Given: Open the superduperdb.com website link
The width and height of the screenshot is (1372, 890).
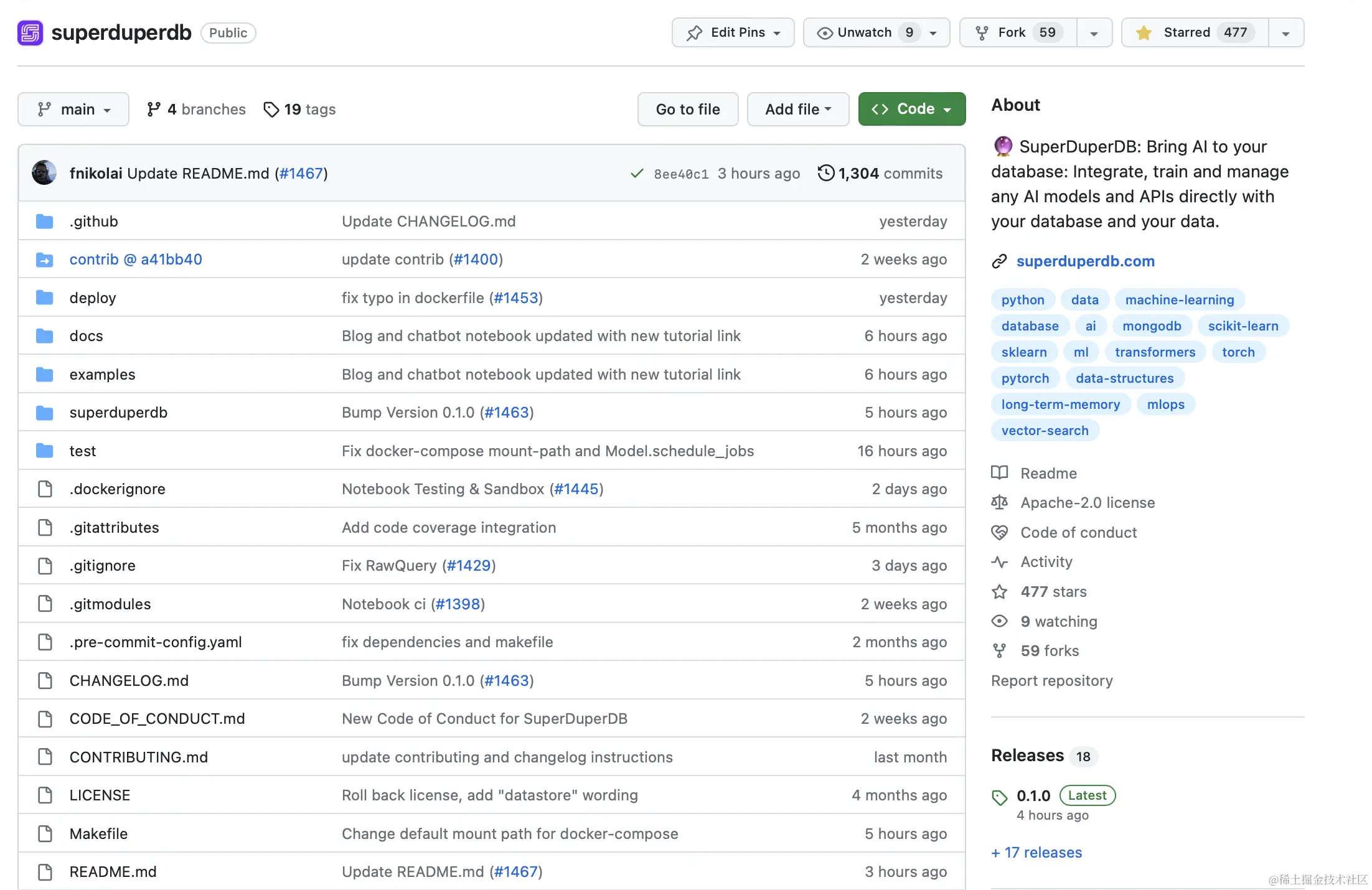Looking at the screenshot, I should click(x=1085, y=261).
